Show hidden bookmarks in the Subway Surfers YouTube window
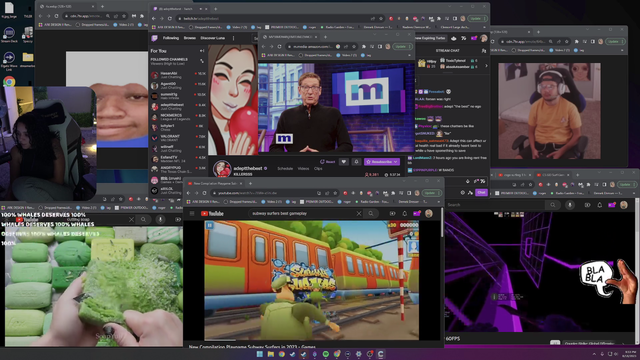 [x=439, y=202]
